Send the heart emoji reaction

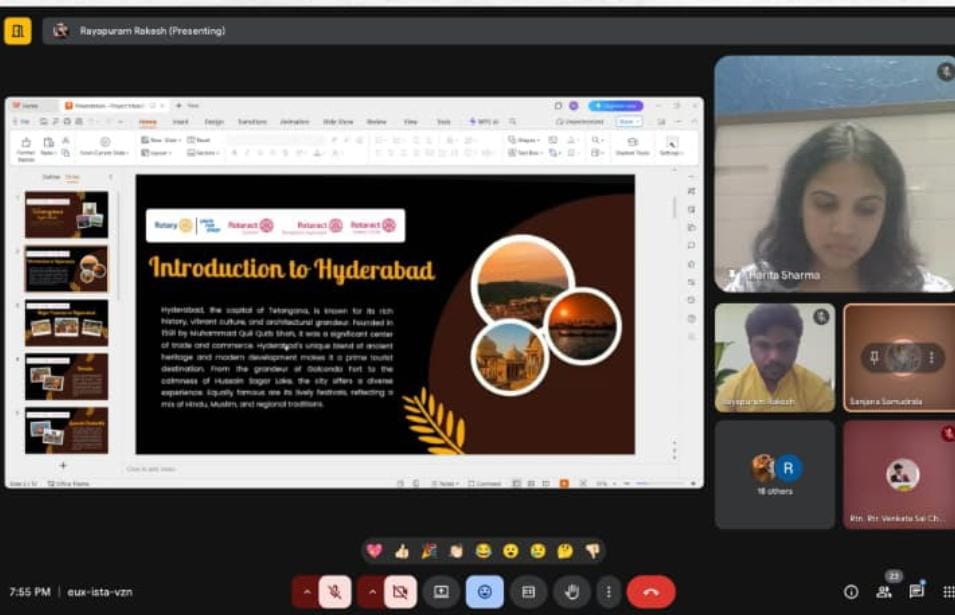[375, 551]
